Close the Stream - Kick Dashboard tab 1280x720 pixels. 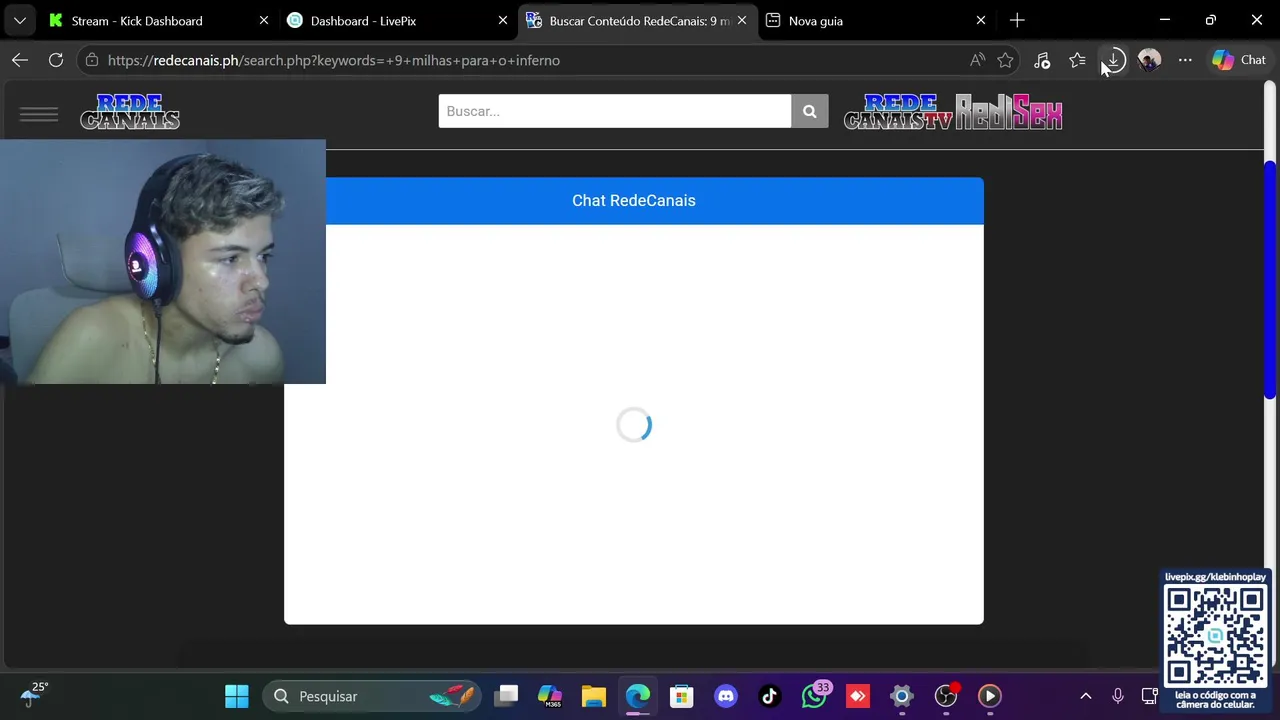[264, 20]
